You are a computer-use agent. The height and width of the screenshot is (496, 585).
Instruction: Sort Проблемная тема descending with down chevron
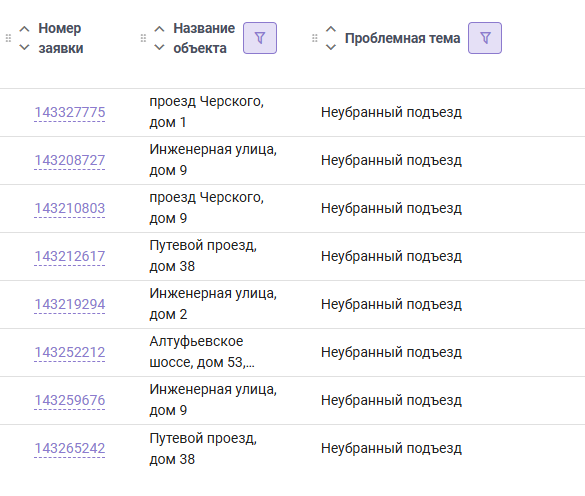331,47
